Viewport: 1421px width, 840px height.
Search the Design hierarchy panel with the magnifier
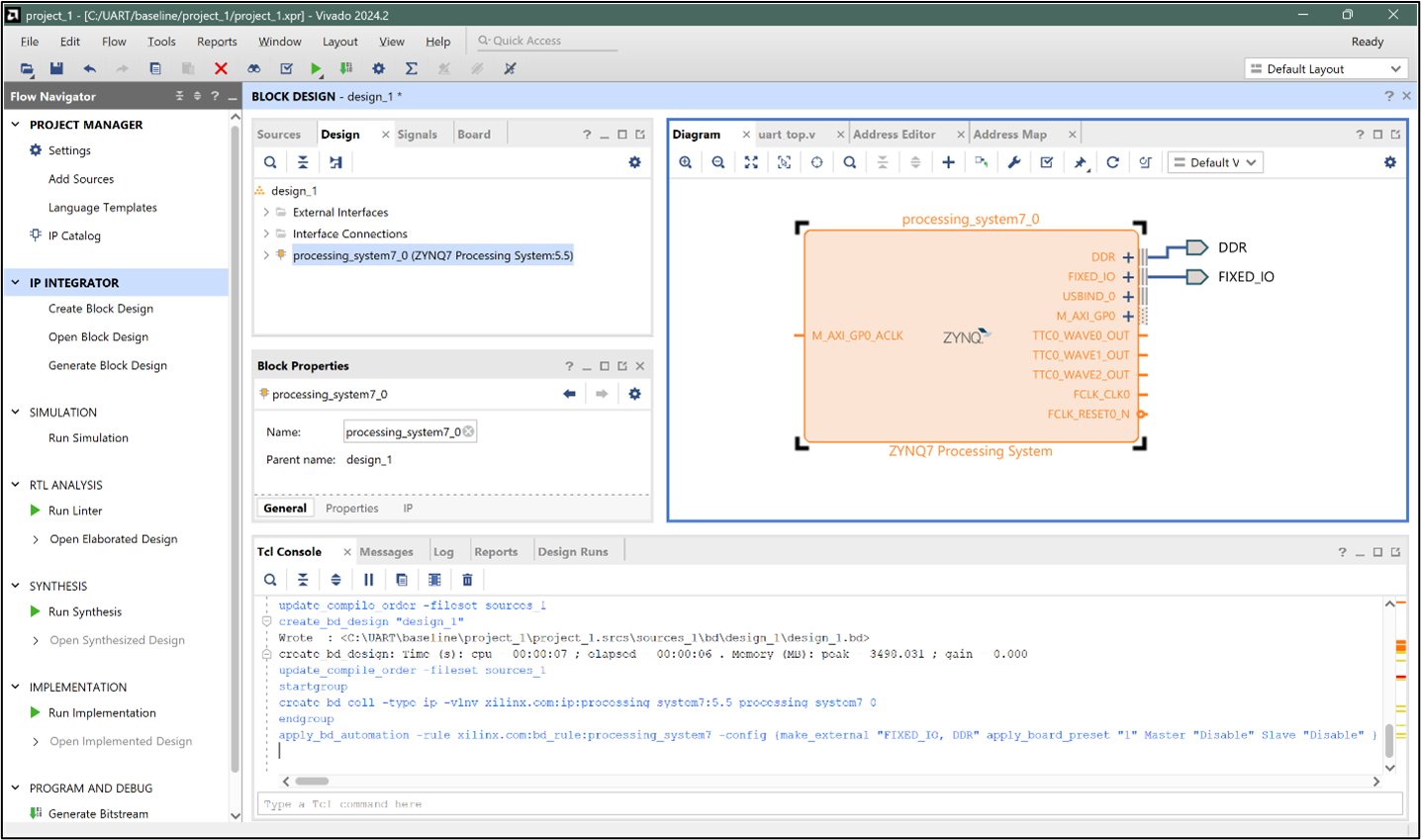270,162
